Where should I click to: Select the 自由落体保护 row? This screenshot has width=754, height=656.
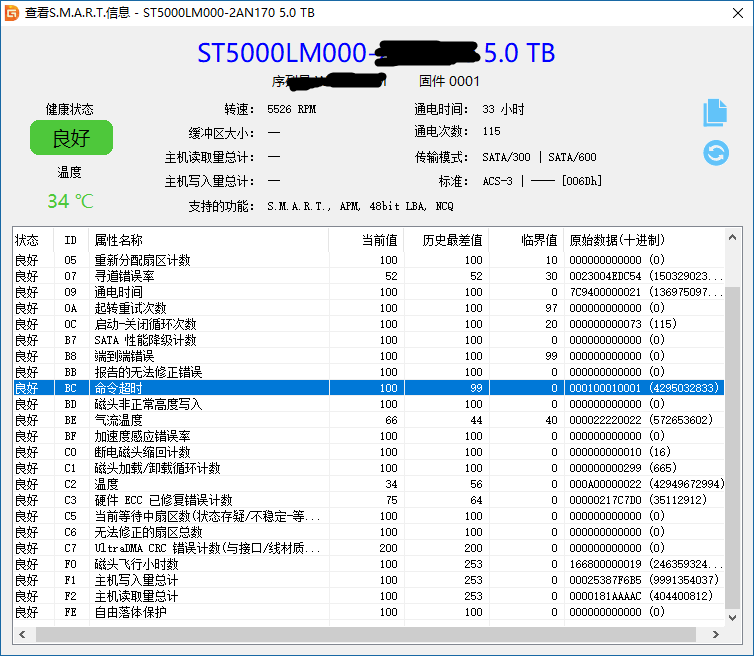pos(369,612)
